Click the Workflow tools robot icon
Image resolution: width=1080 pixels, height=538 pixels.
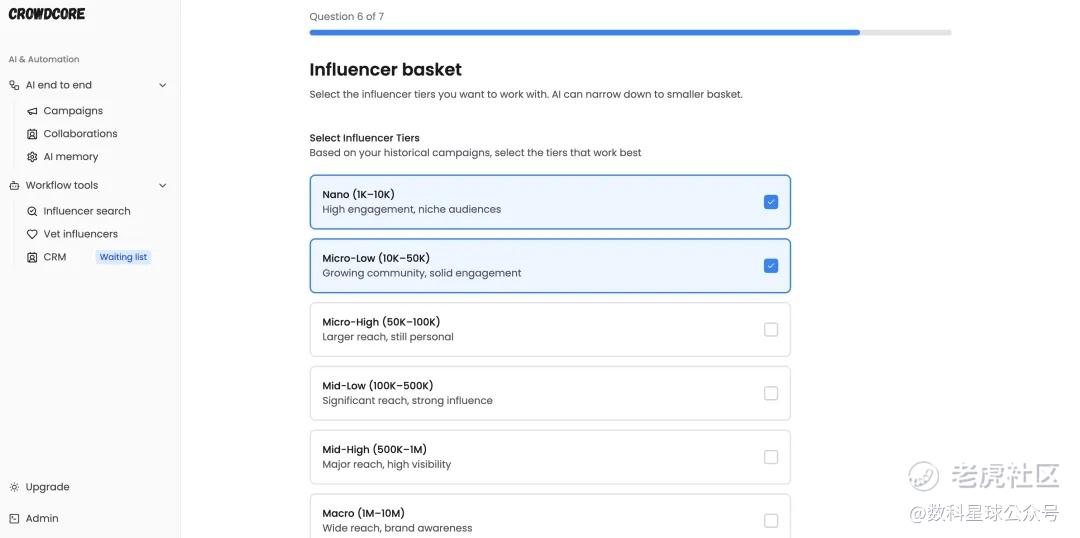click(14, 185)
